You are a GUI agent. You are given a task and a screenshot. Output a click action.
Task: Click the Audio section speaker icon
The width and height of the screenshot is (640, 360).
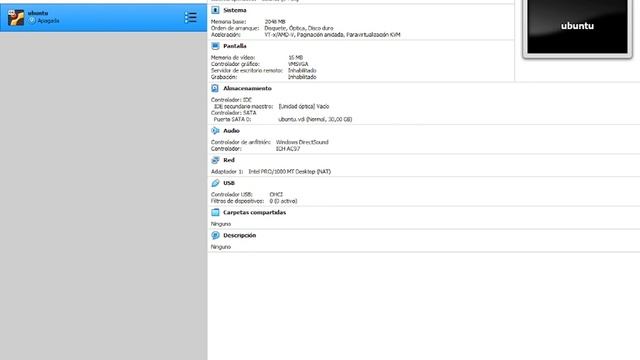click(215, 131)
